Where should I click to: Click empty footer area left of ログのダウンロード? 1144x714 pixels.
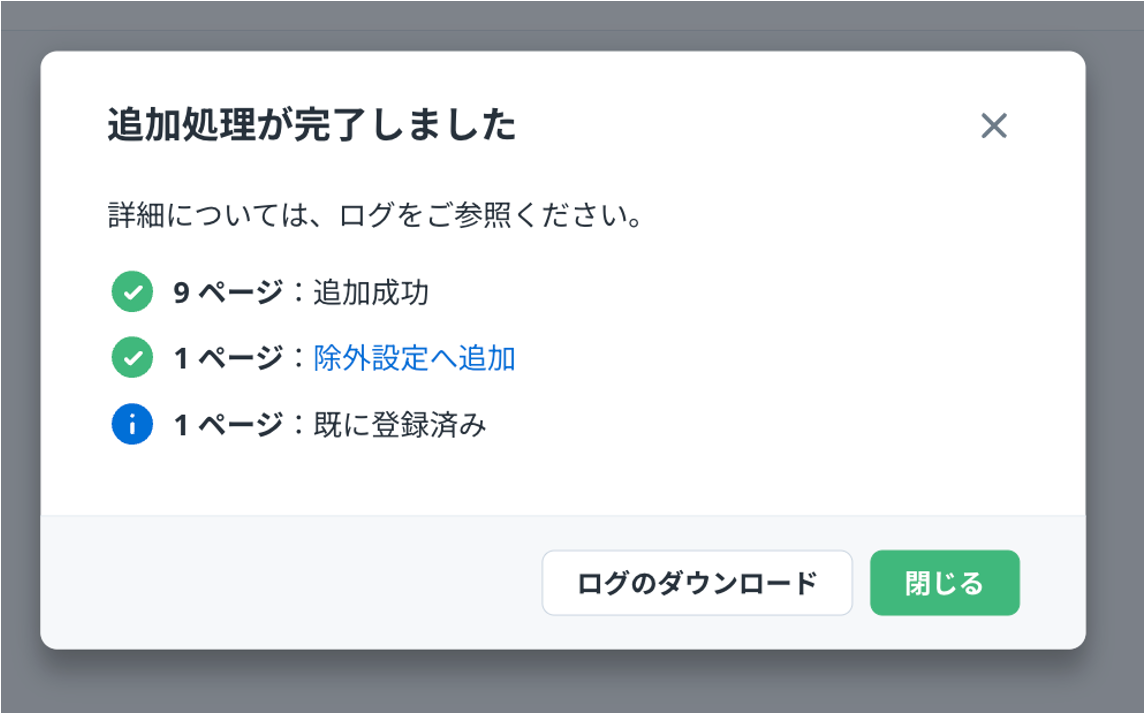(290, 582)
